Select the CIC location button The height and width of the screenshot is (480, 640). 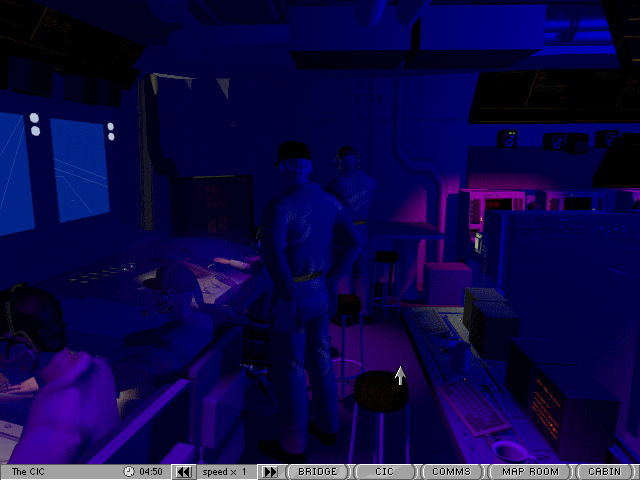(384, 472)
